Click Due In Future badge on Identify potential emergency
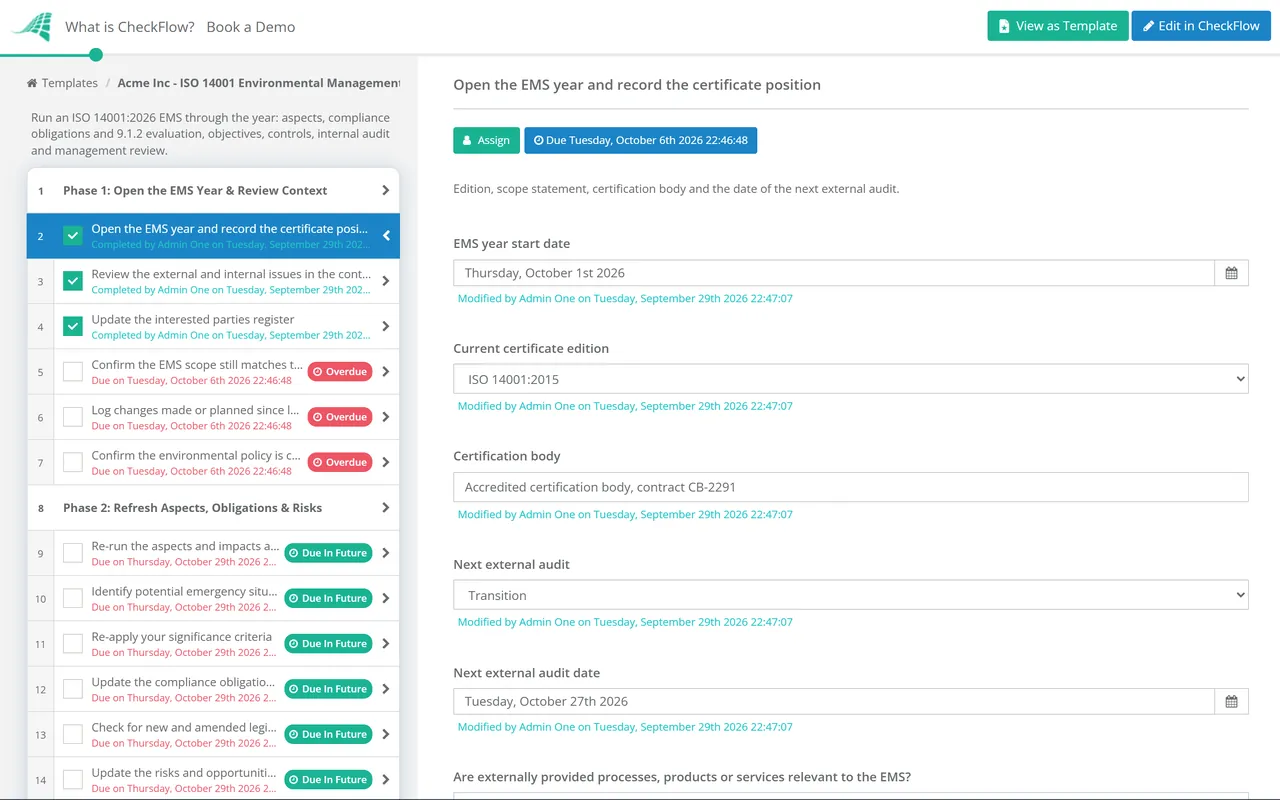This screenshot has width=1280, height=800. tap(328, 598)
